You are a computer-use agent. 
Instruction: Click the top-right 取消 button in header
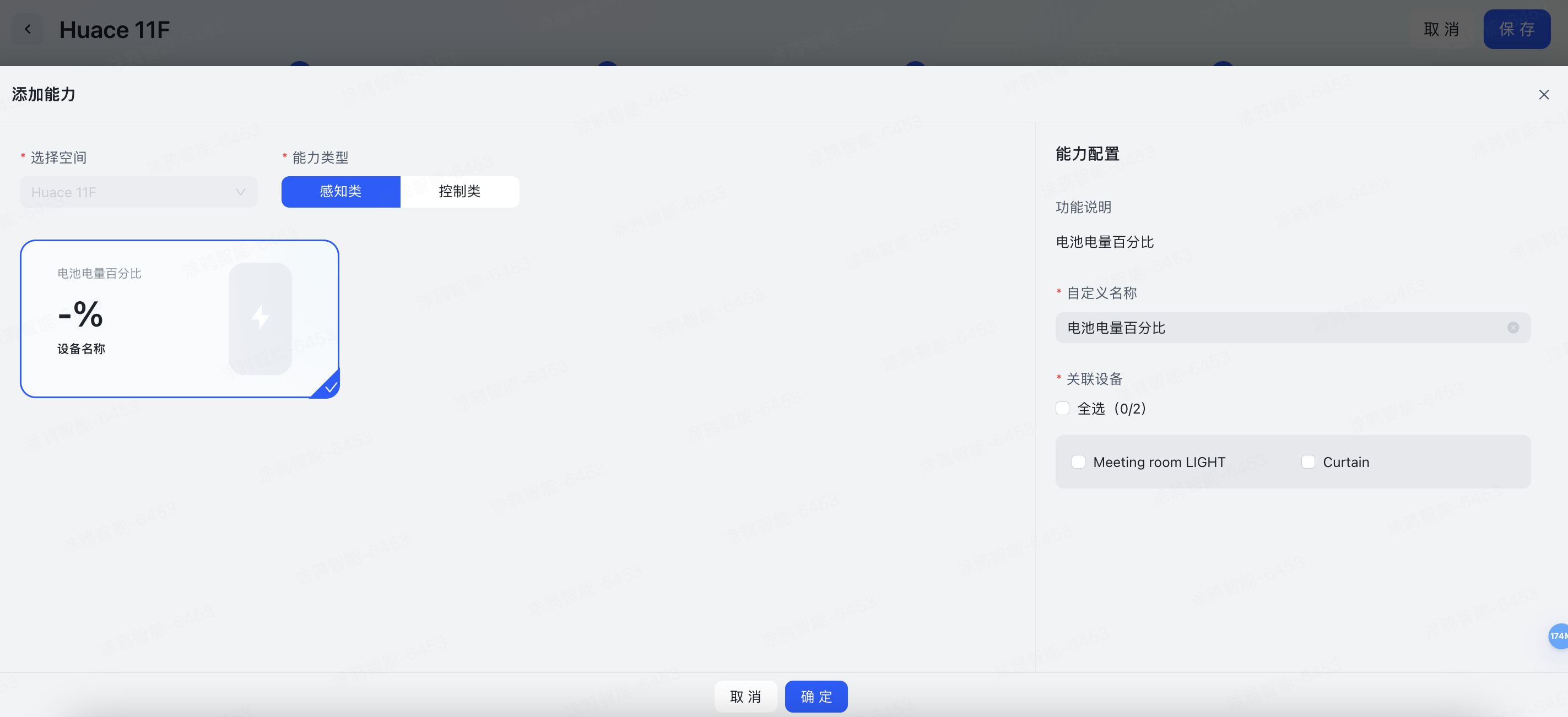[x=1441, y=29]
